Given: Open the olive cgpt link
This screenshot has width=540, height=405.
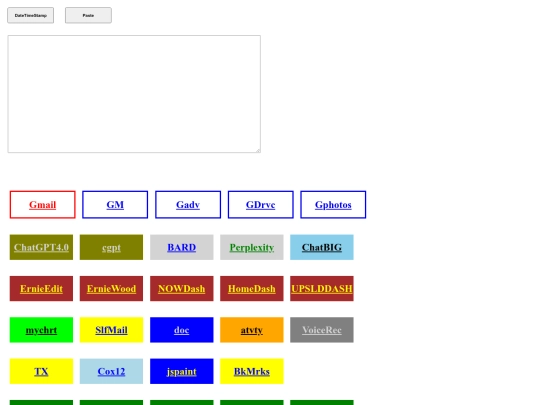Looking at the screenshot, I should [111, 247].
